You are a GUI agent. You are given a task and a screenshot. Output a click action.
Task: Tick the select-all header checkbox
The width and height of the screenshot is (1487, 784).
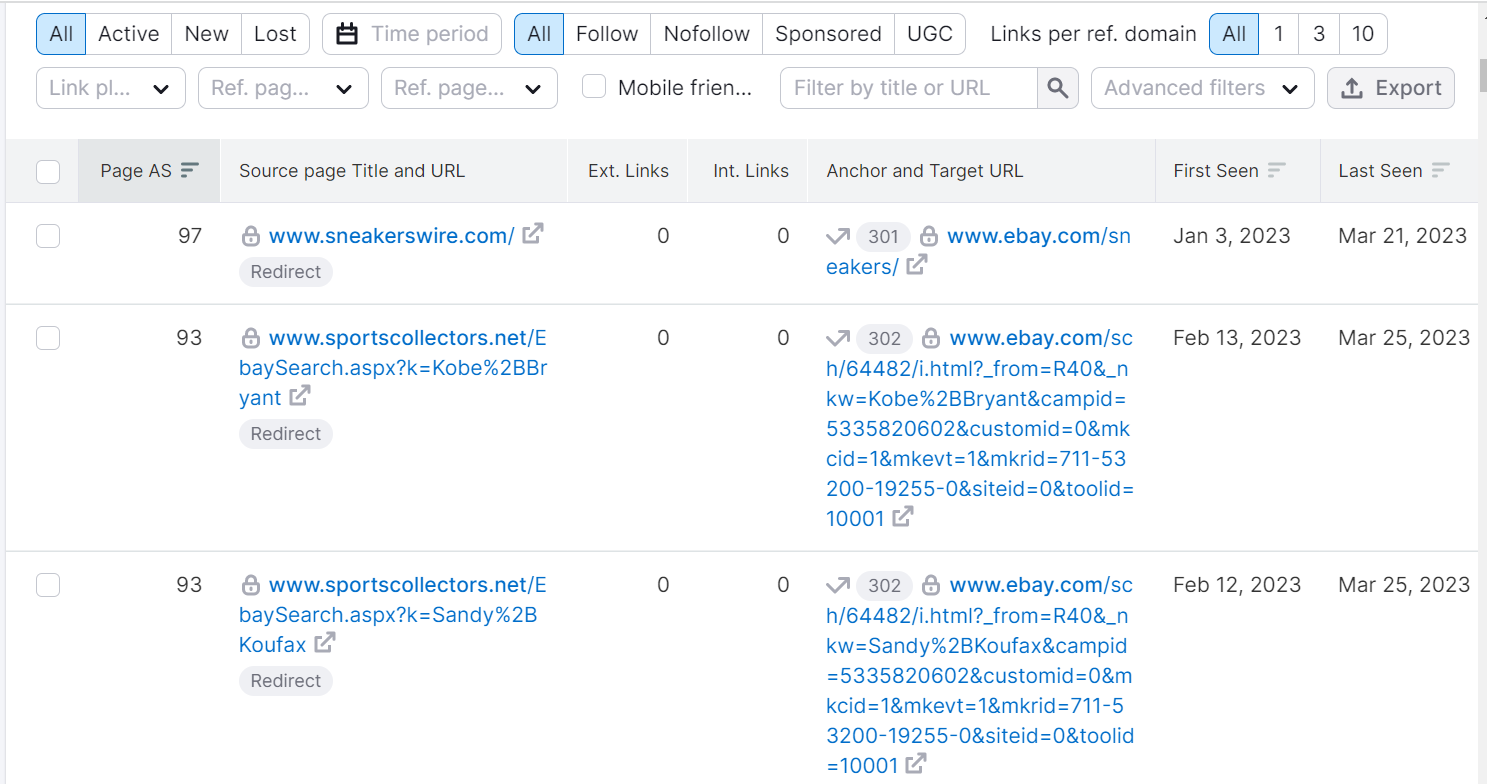coord(48,172)
